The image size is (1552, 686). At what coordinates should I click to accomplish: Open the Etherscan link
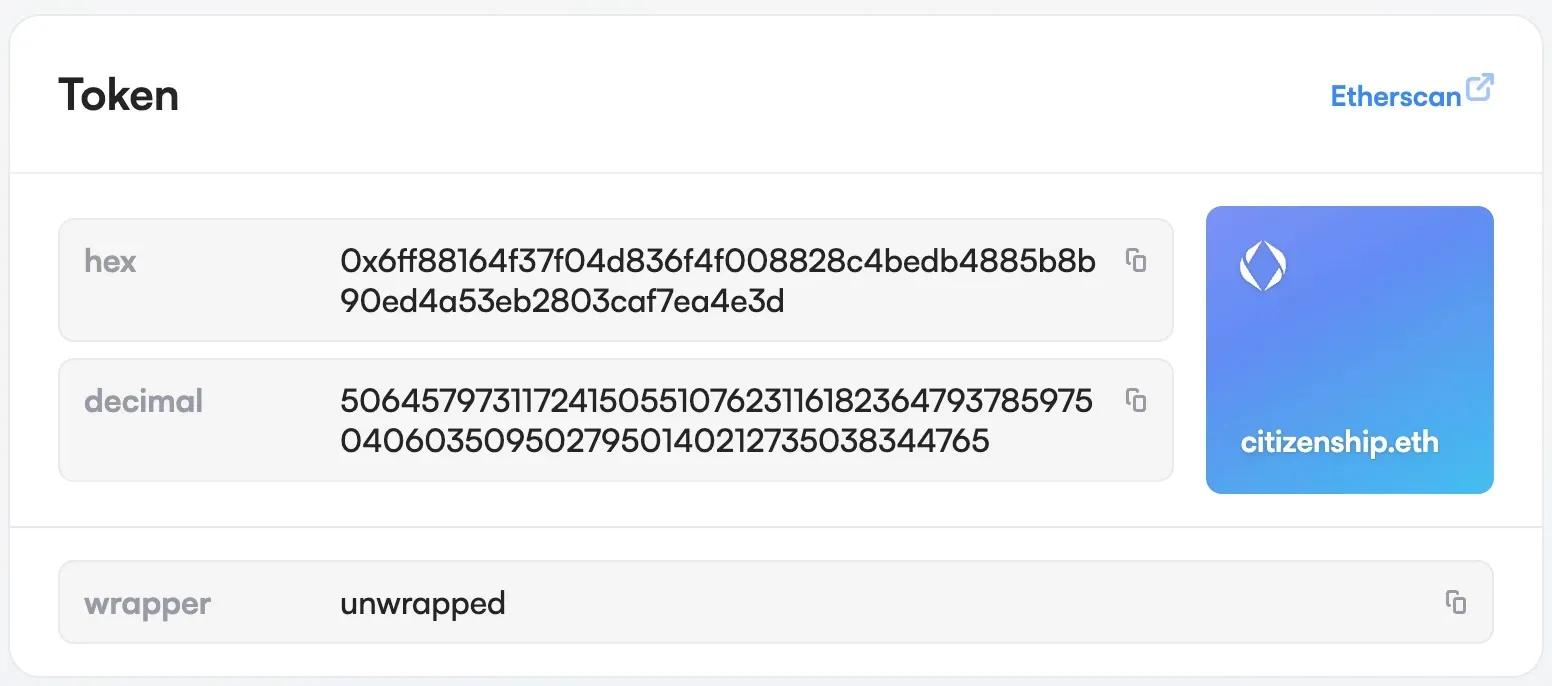1396,96
